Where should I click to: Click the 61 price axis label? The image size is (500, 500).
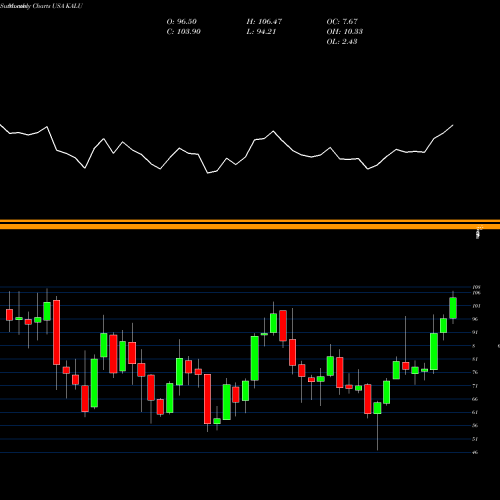click(x=476, y=412)
